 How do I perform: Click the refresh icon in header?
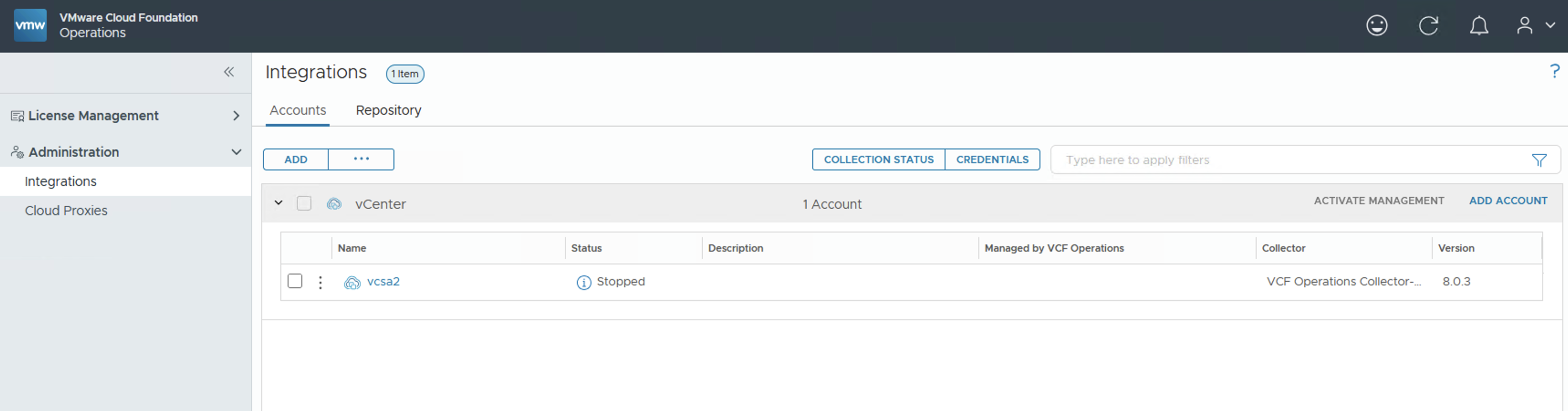pyautogui.click(x=1428, y=26)
